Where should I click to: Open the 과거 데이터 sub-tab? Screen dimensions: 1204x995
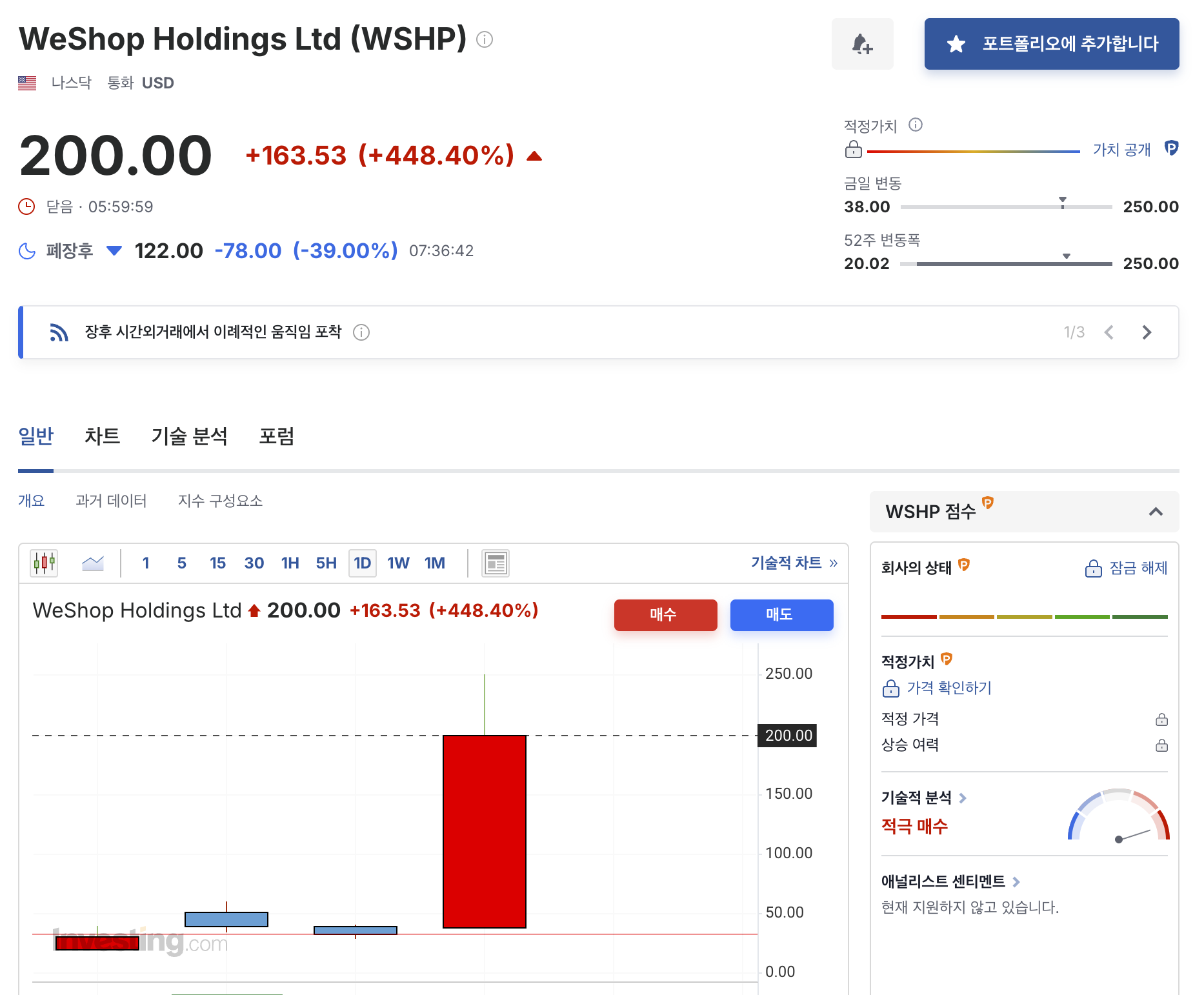[x=111, y=501]
